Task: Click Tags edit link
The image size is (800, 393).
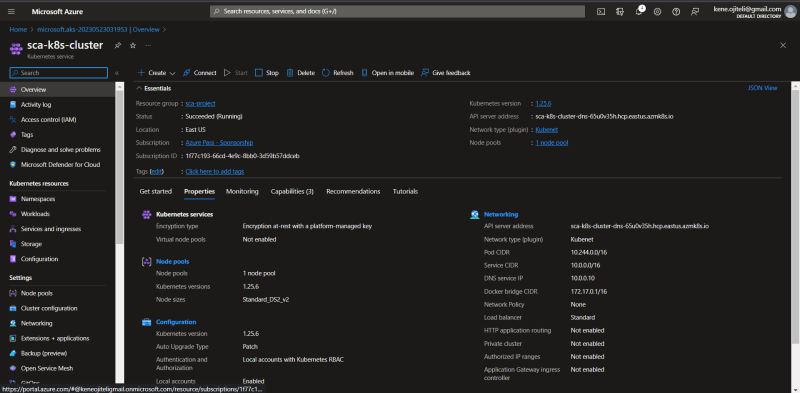Action: point(157,171)
